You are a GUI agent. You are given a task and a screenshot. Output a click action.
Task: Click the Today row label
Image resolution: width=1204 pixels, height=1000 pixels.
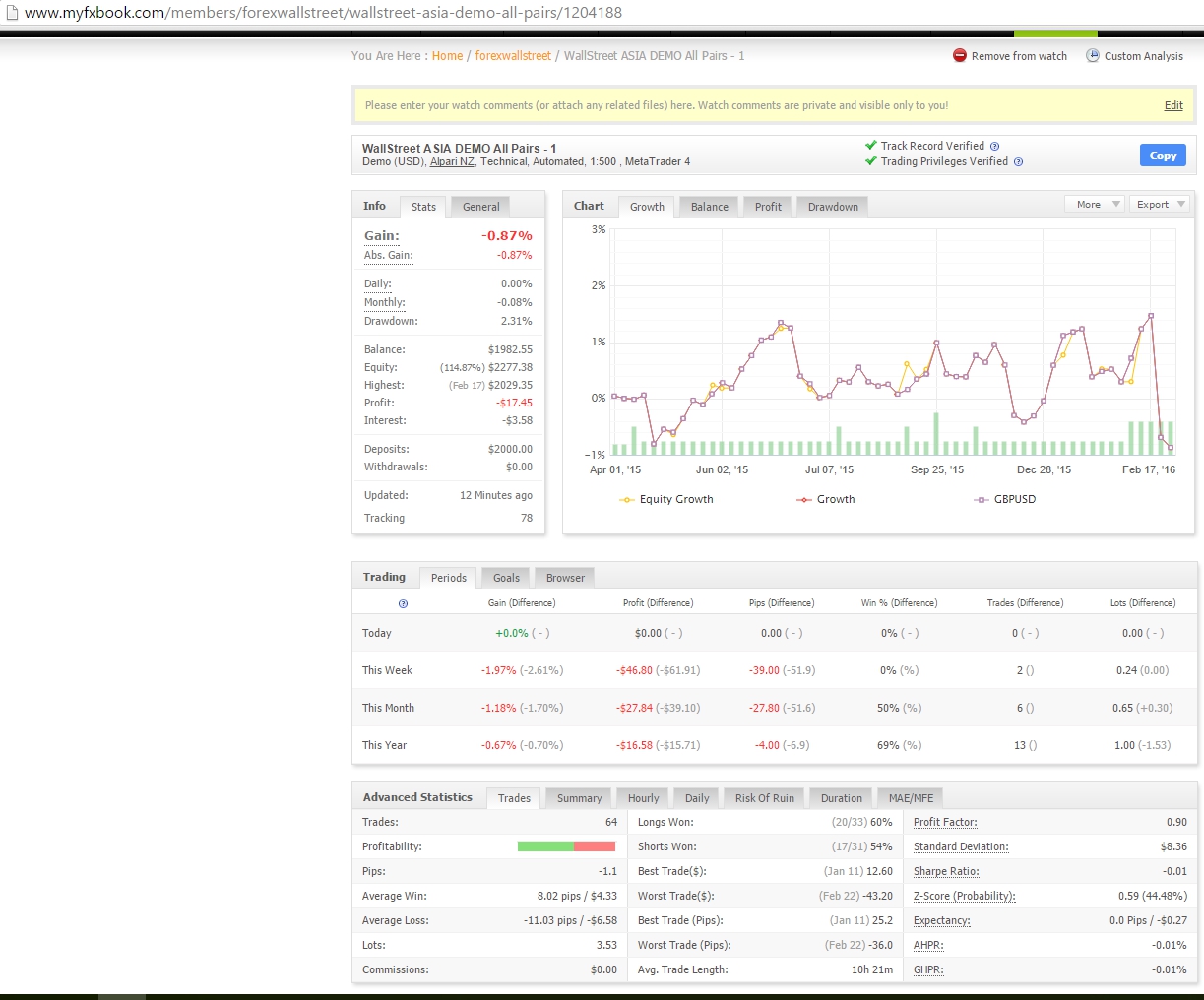[x=377, y=633]
